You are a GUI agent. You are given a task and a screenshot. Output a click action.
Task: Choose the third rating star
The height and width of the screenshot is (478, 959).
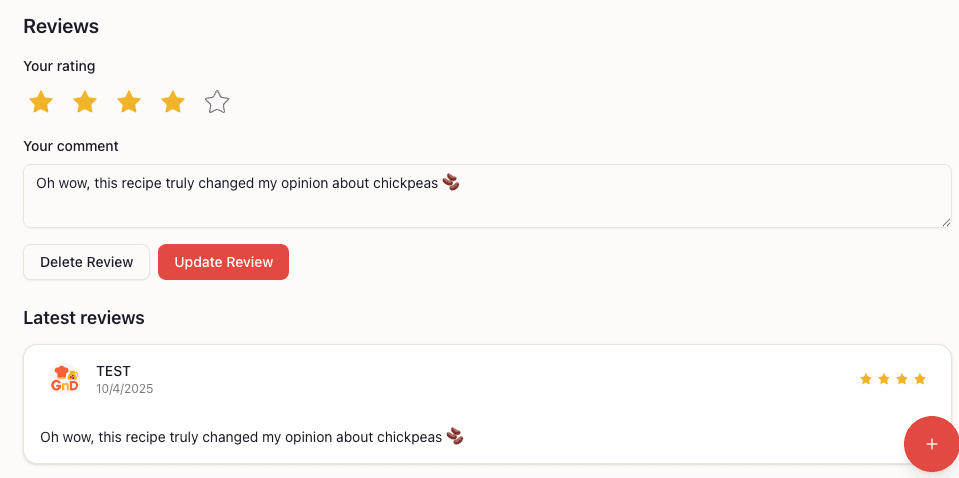(x=129, y=102)
